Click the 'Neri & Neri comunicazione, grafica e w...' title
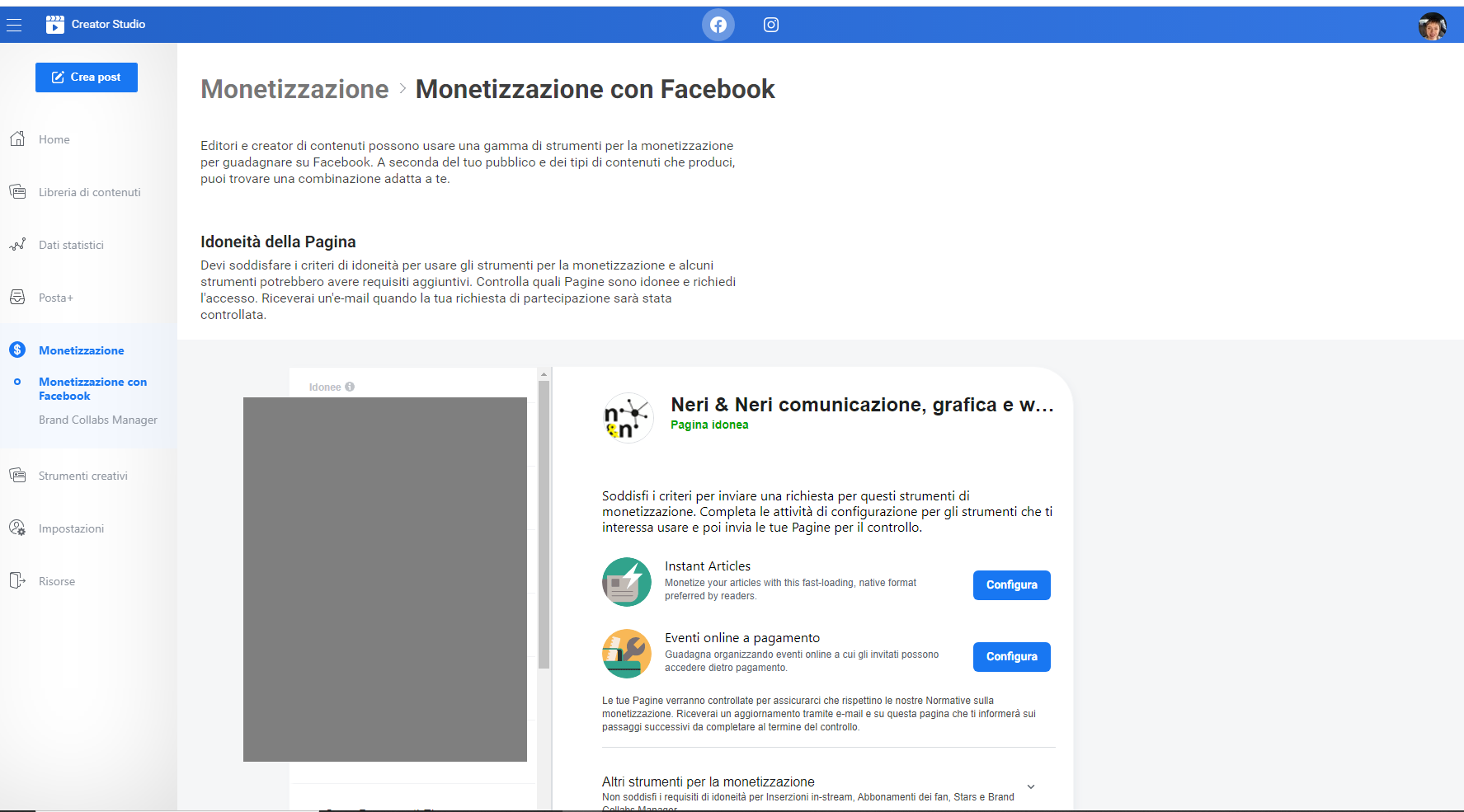The image size is (1464, 812). pos(863,405)
